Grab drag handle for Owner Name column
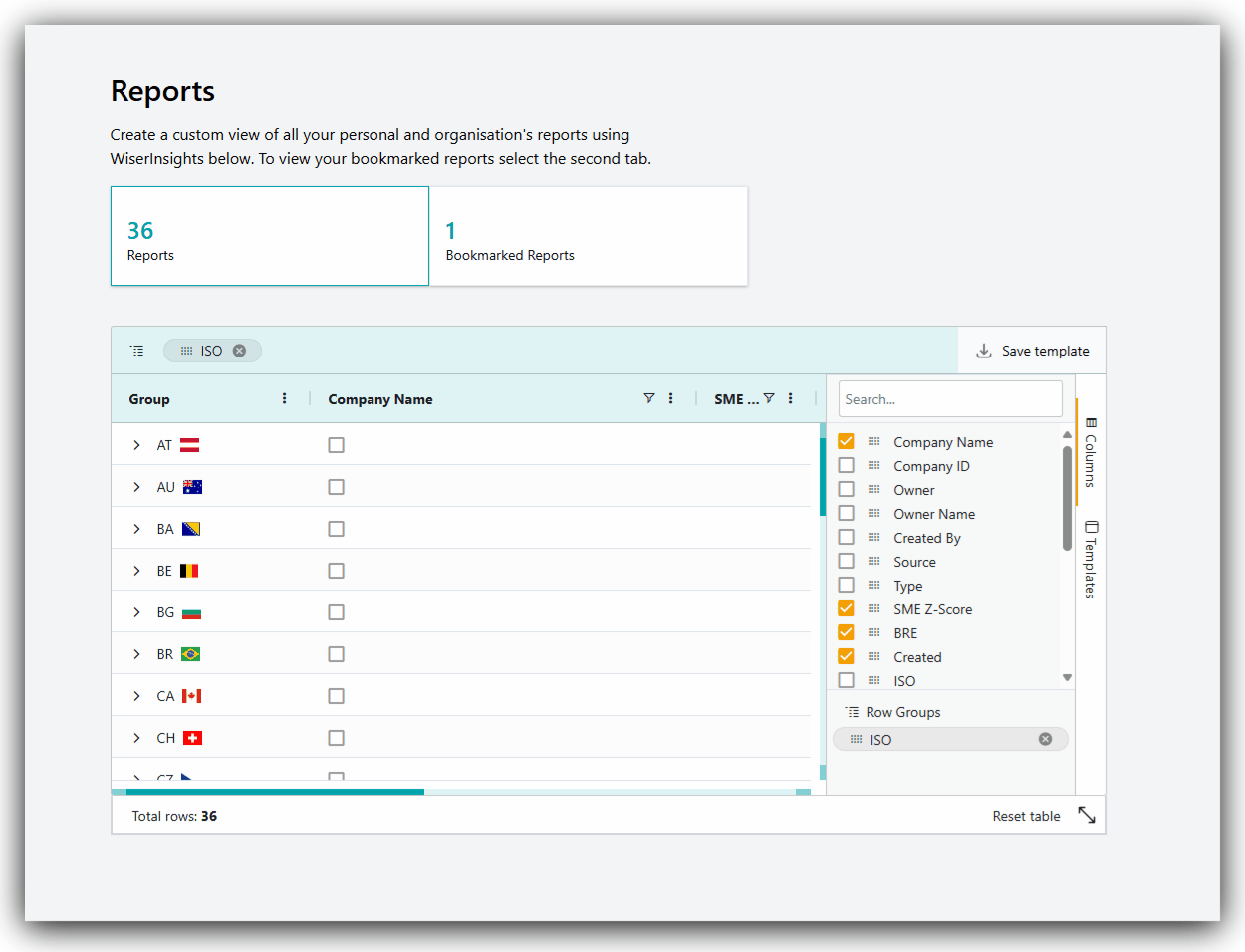 (x=873, y=513)
